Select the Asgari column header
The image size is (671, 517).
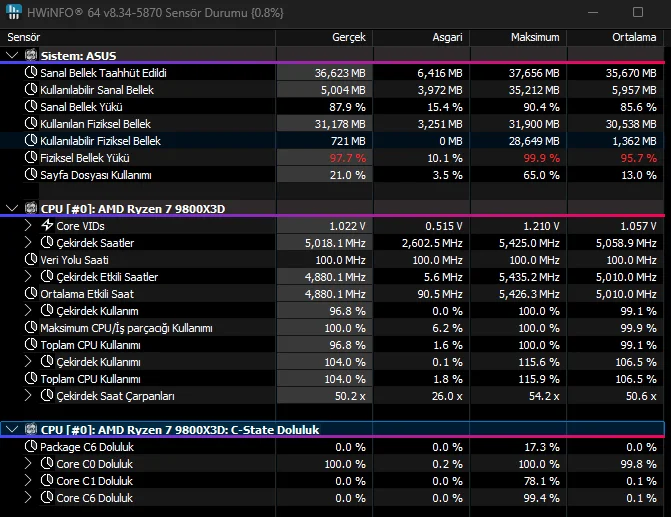(444, 37)
